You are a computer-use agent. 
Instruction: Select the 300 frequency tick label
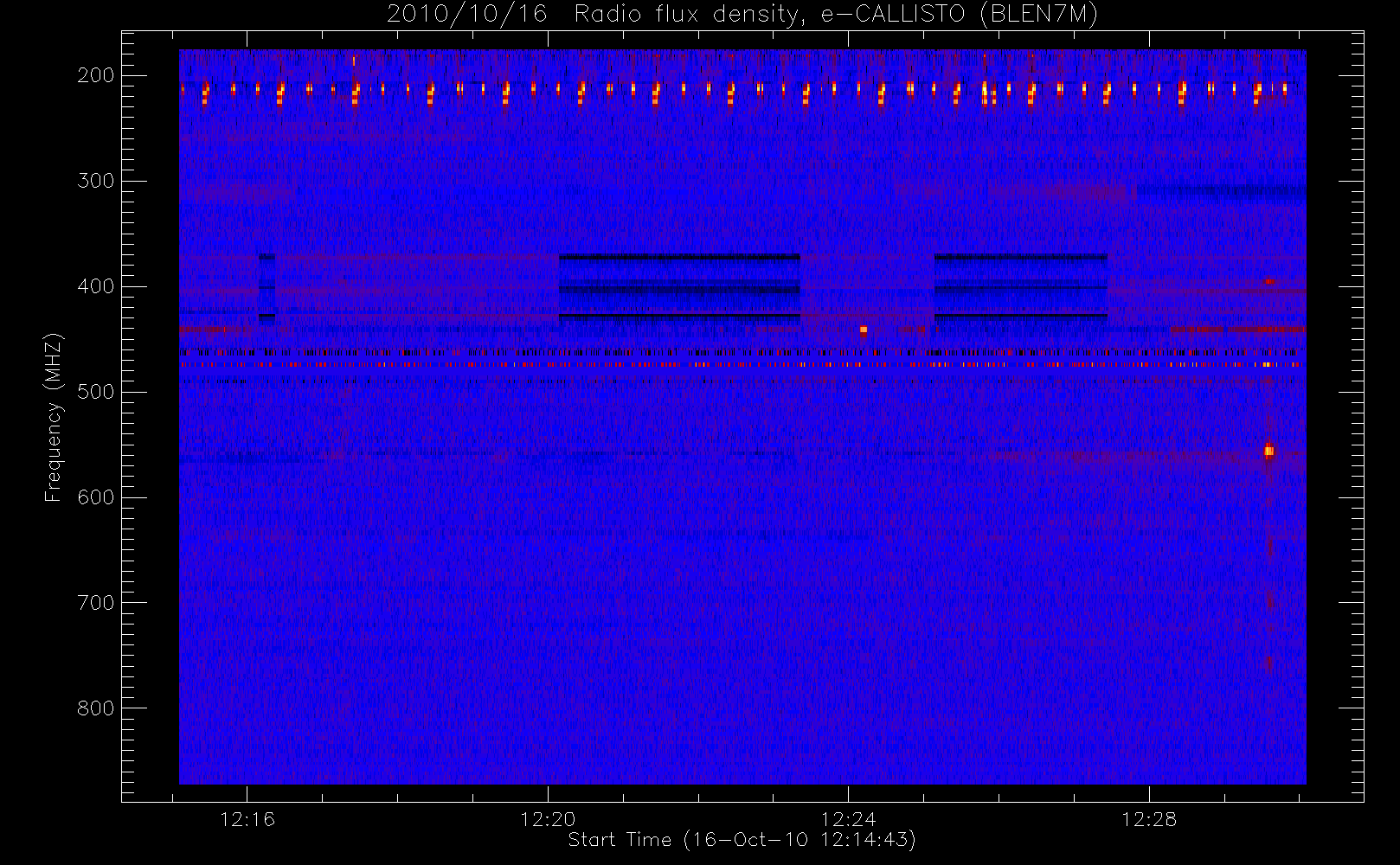pos(96,181)
